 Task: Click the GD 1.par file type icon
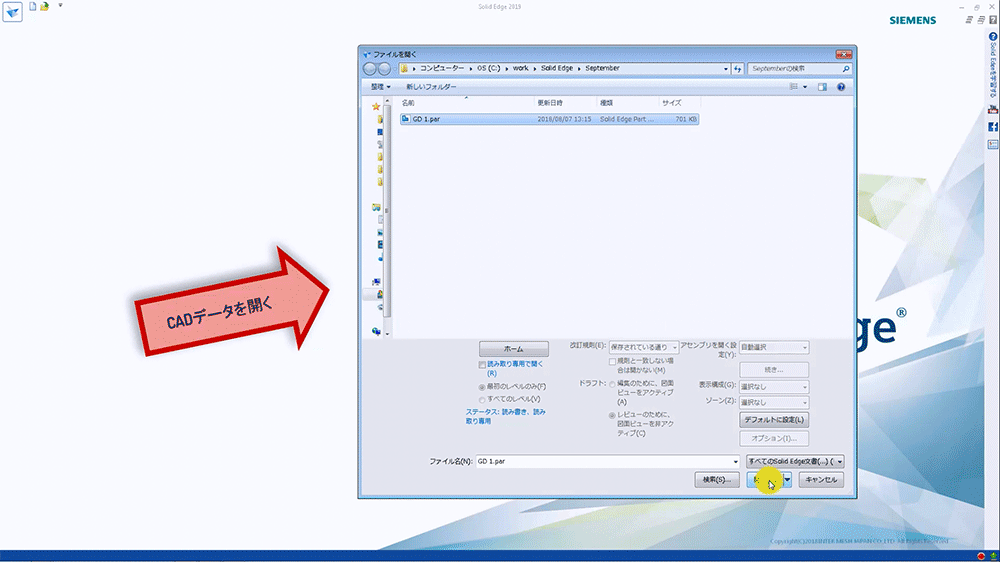coord(406,119)
